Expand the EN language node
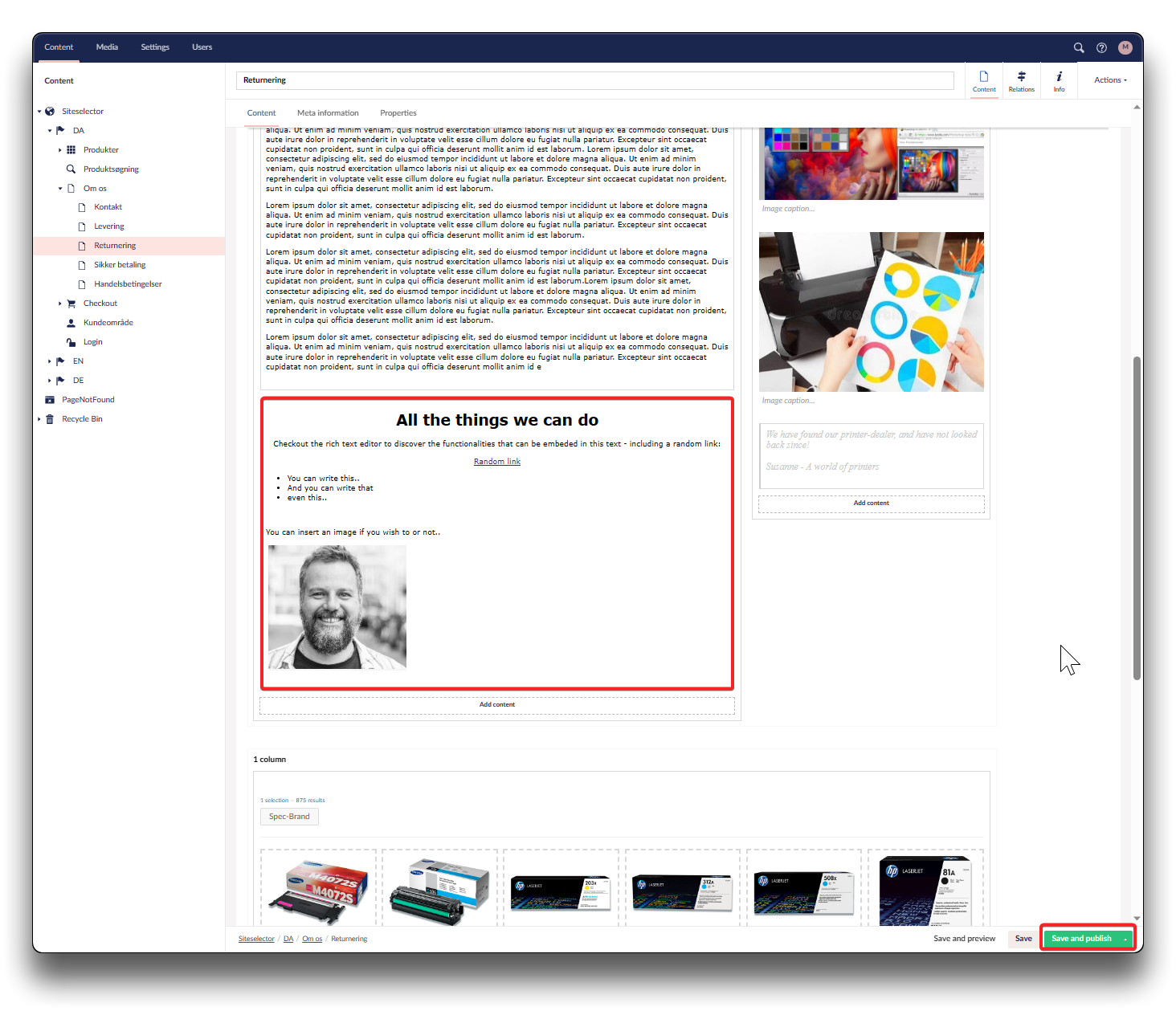Image resolution: width=1176 pixels, height=1011 pixels. [49, 361]
